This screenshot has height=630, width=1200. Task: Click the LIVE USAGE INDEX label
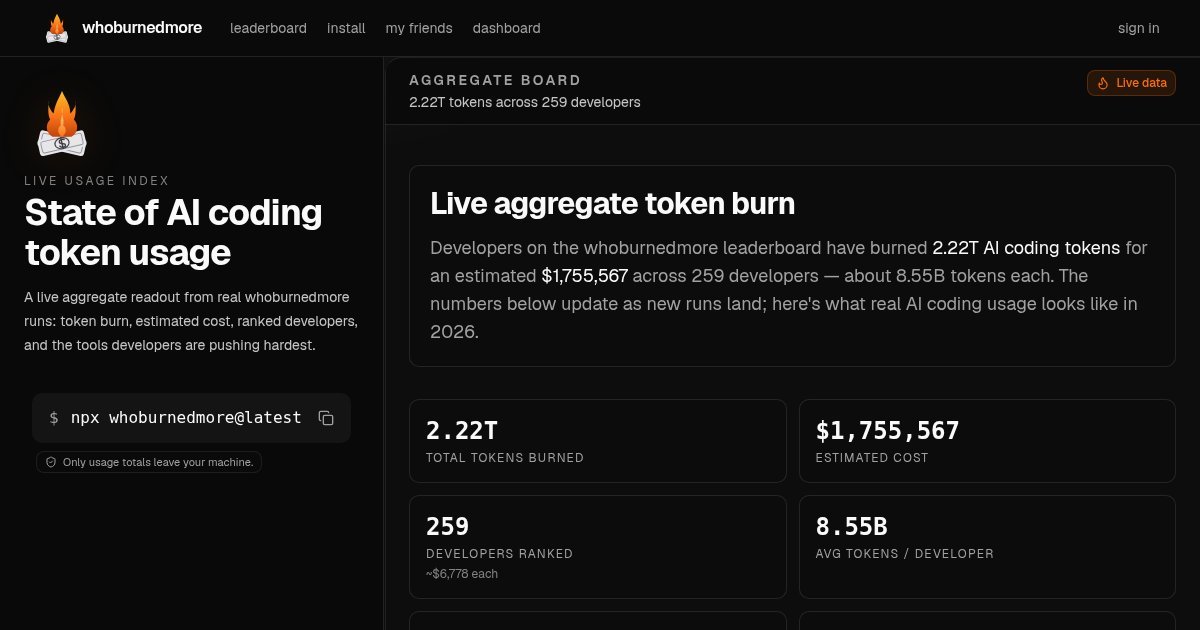coord(97,181)
